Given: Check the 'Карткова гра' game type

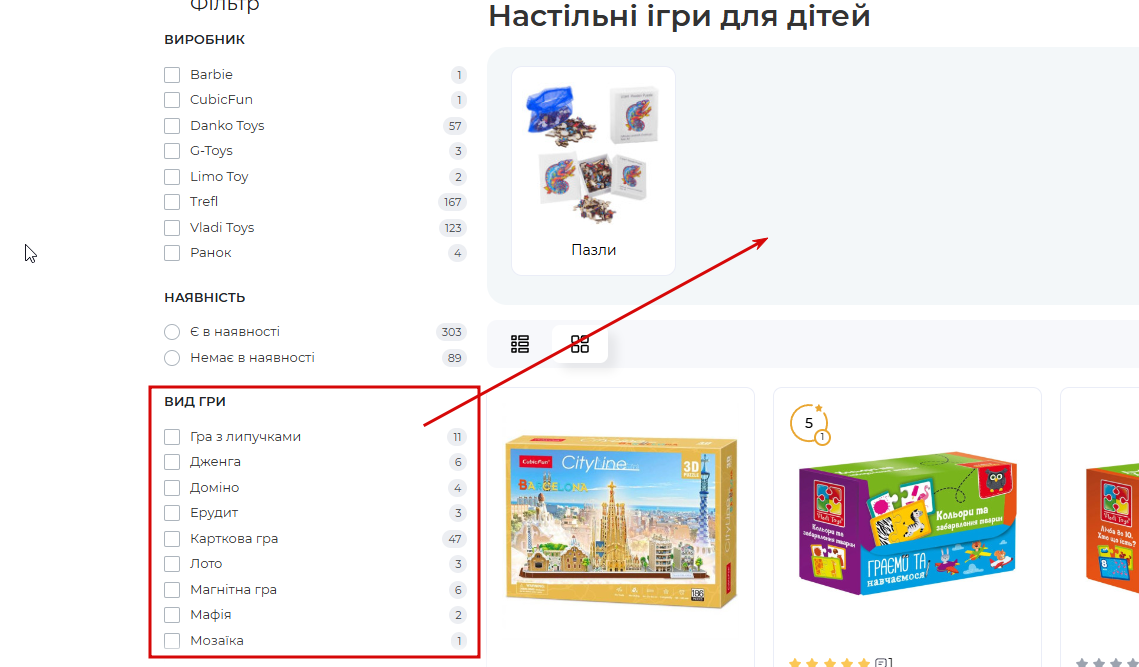Looking at the screenshot, I should coord(172,539).
